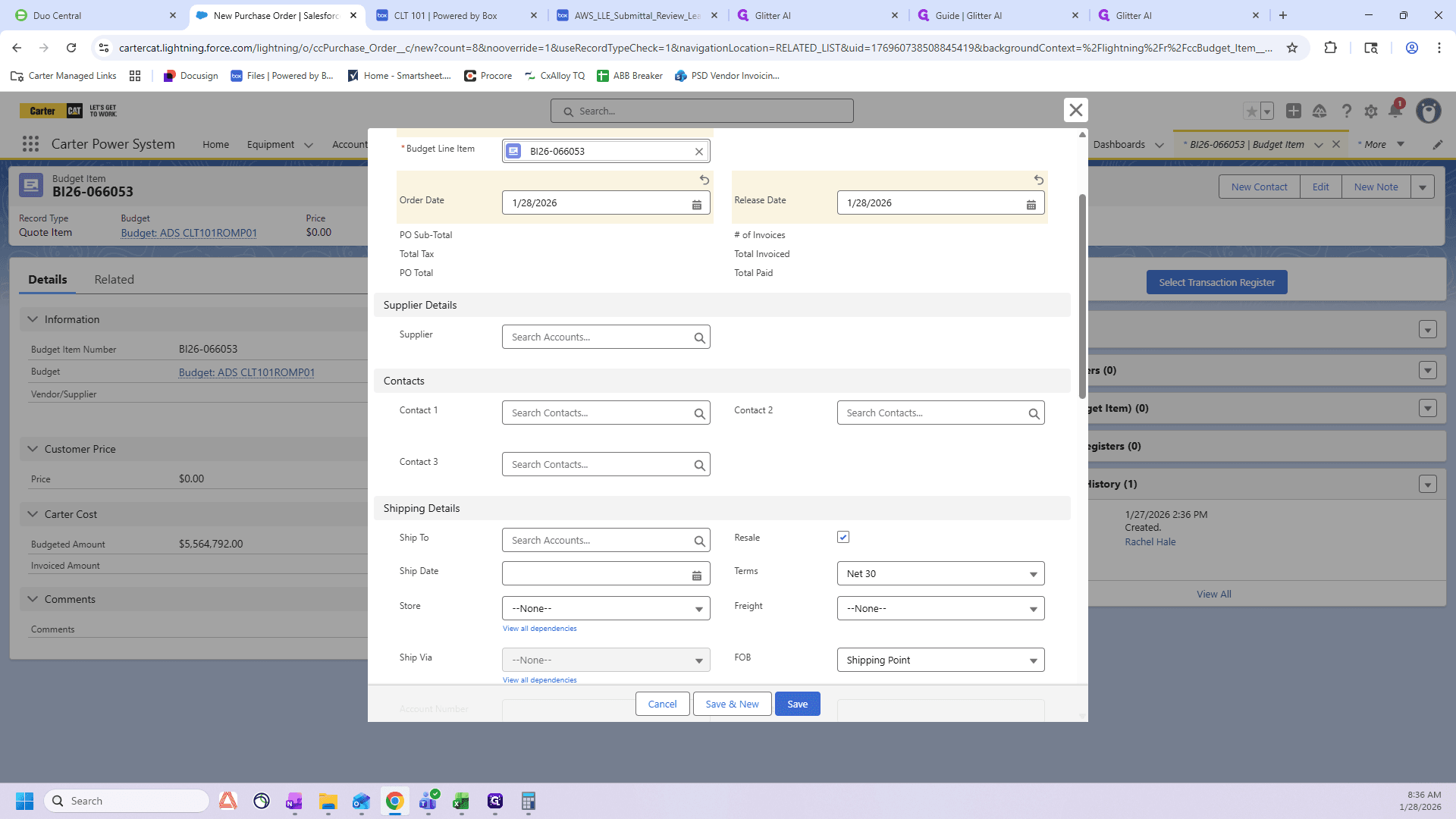Screen dimensions: 1456x819
Task: Open the Freight dropdown
Action: (x=940, y=608)
